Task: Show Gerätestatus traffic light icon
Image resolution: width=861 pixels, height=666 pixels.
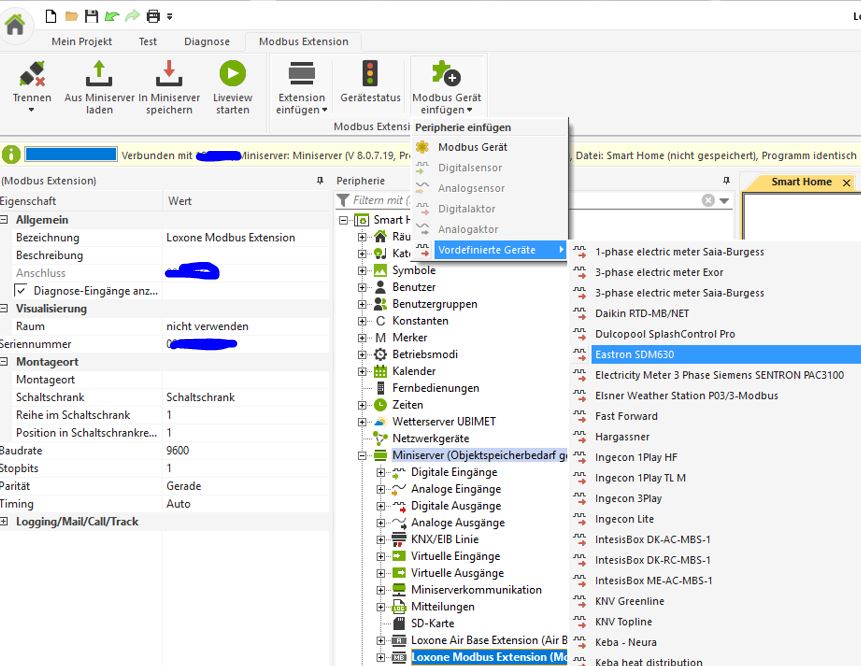Action: (370, 73)
